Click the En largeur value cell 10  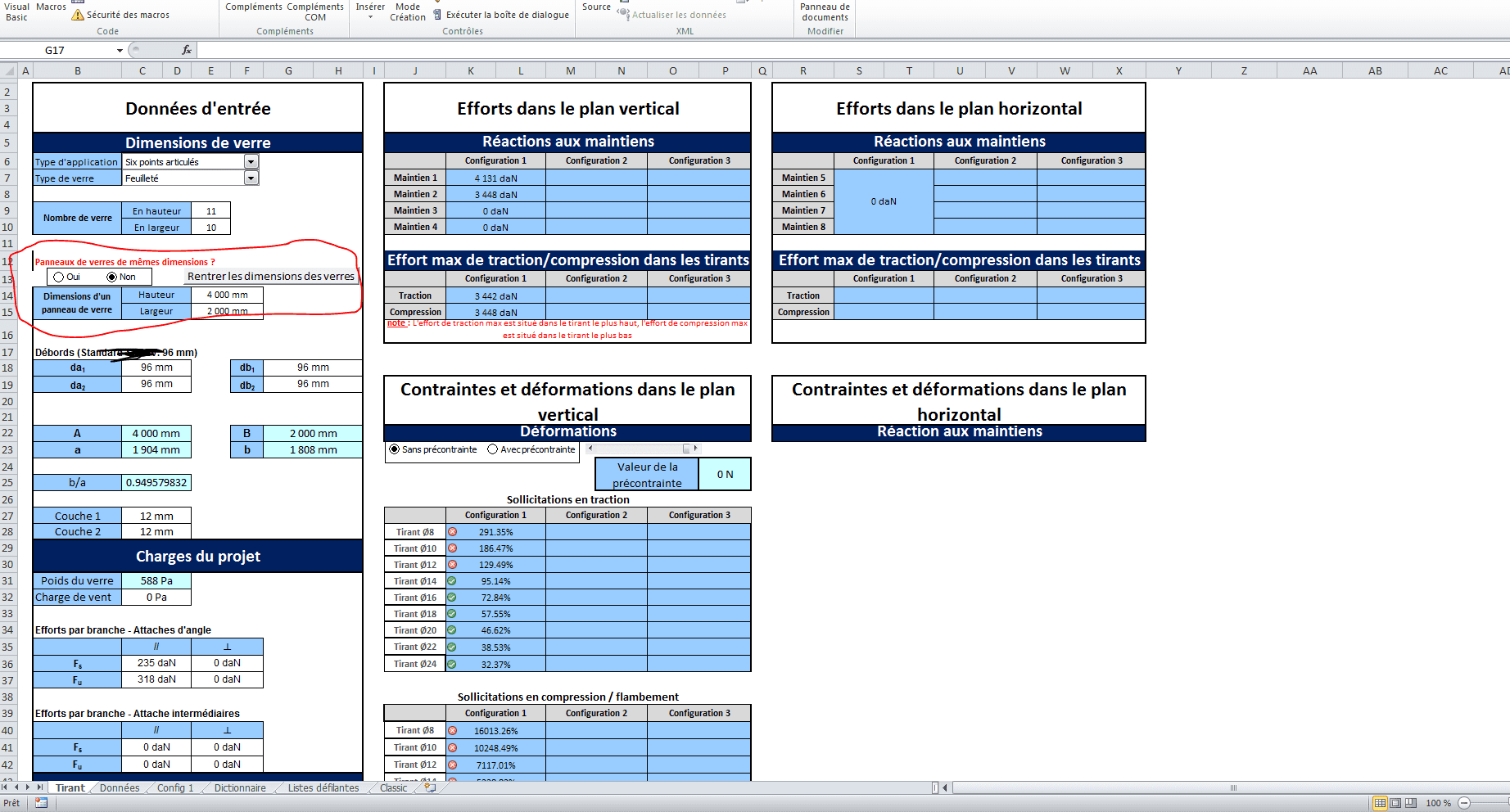coord(211,228)
